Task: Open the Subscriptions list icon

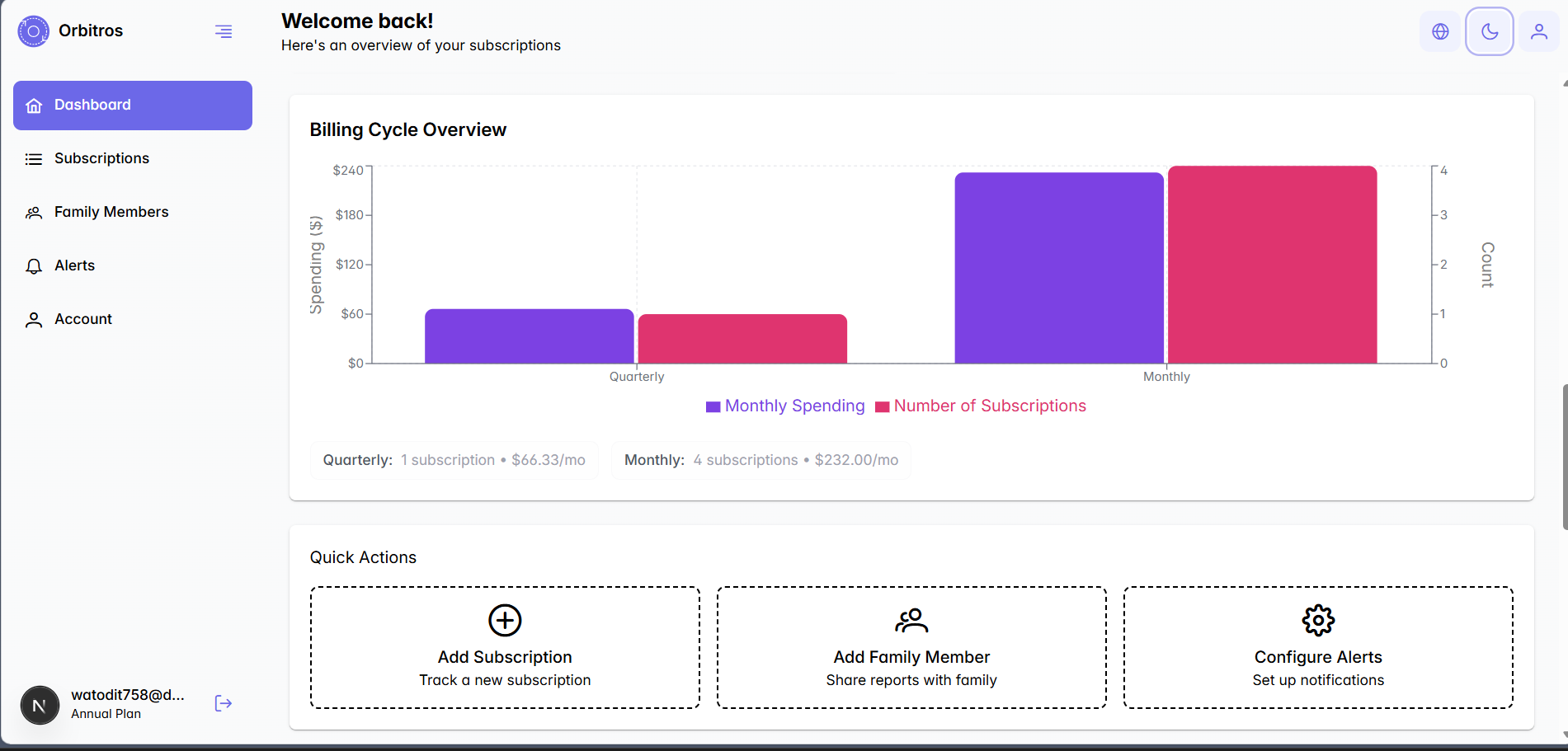Action: click(x=34, y=158)
